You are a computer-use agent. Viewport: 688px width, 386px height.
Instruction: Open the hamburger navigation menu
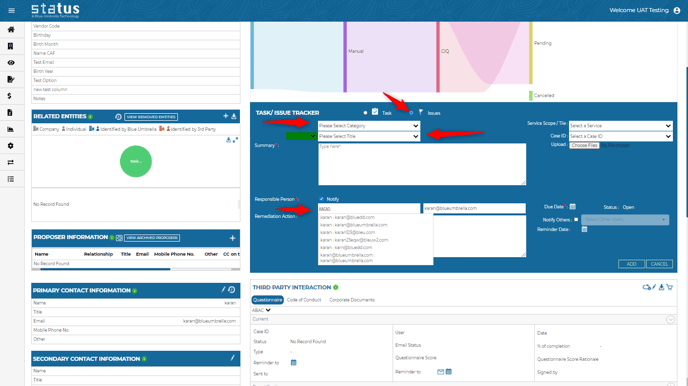click(x=11, y=11)
